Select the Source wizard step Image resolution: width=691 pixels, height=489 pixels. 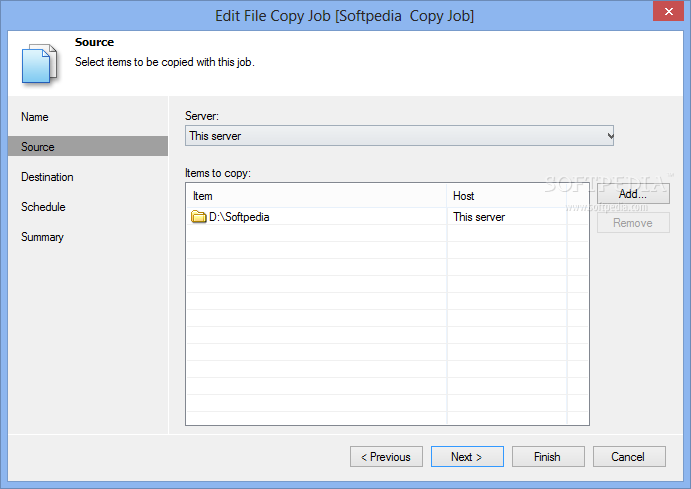pyautogui.click(x=88, y=146)
